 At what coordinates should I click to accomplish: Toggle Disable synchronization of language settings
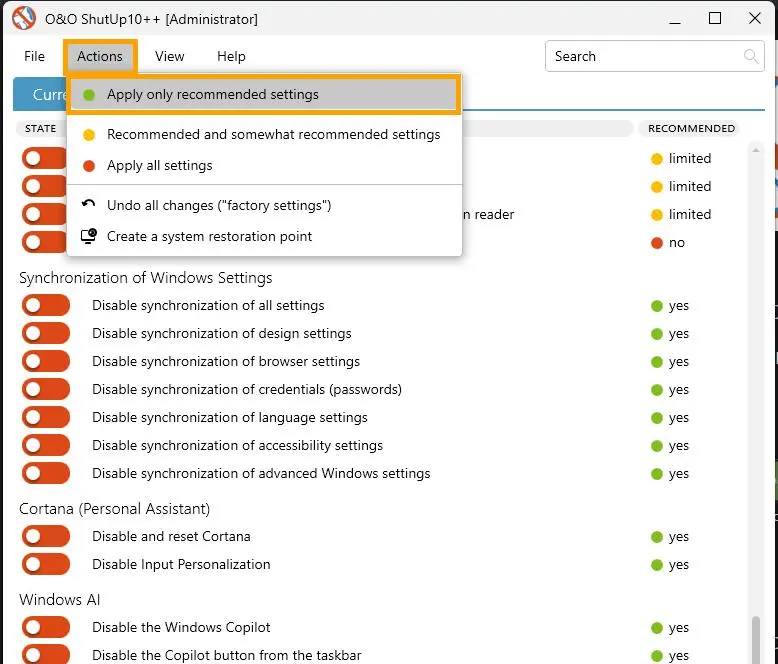[x=46, y=417]
